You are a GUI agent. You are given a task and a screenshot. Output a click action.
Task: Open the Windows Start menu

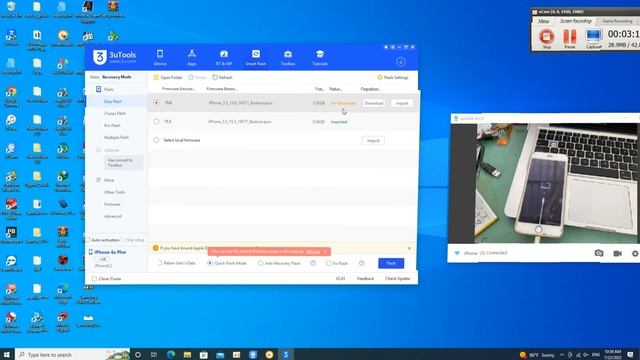tap(7, 354)
